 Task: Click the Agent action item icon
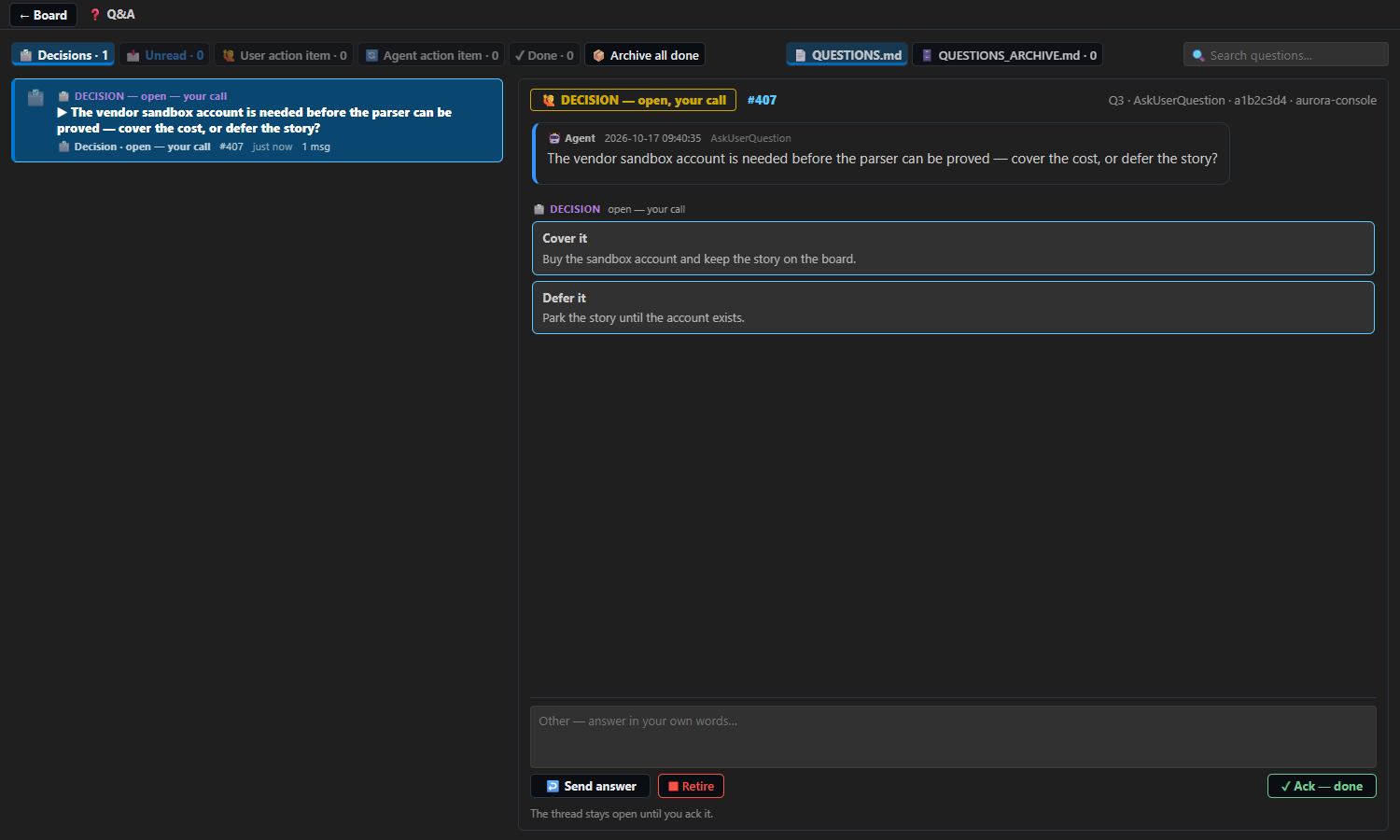[x=371, y=55]
